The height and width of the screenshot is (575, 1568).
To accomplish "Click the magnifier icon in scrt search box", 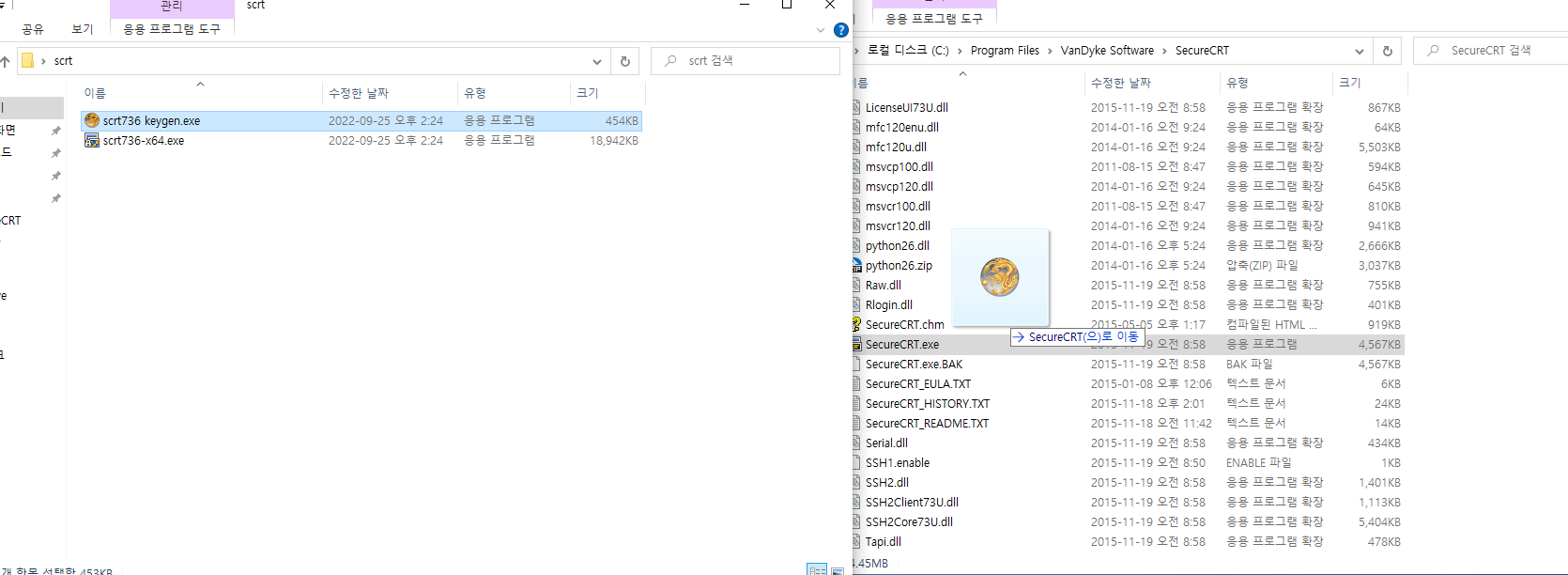I will pyautogui.click(x=670, y=61).
